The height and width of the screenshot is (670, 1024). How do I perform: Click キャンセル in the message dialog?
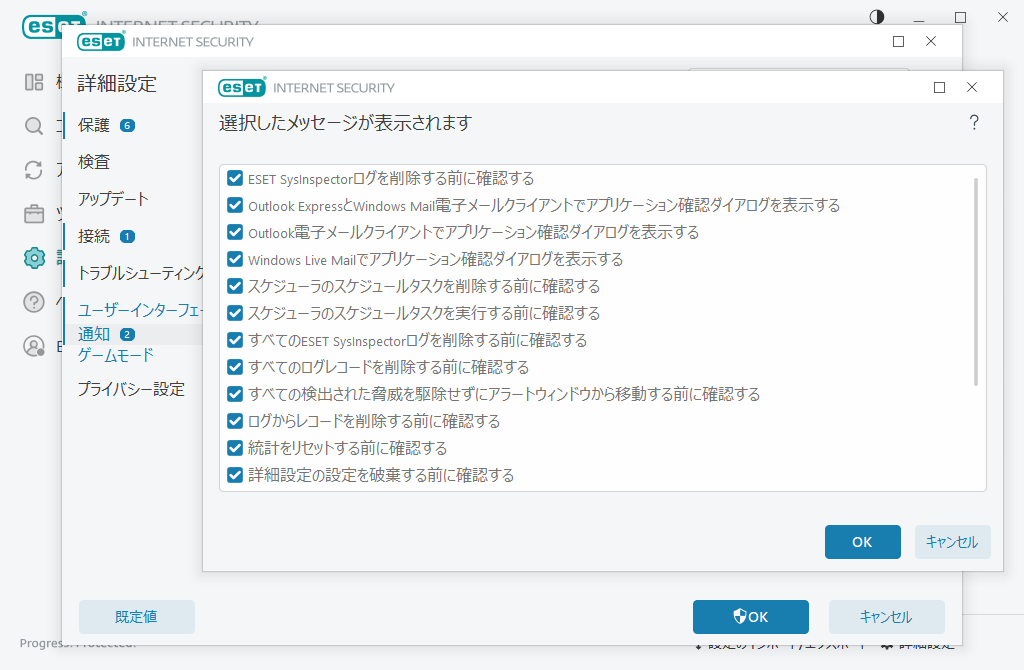point(952,542)
